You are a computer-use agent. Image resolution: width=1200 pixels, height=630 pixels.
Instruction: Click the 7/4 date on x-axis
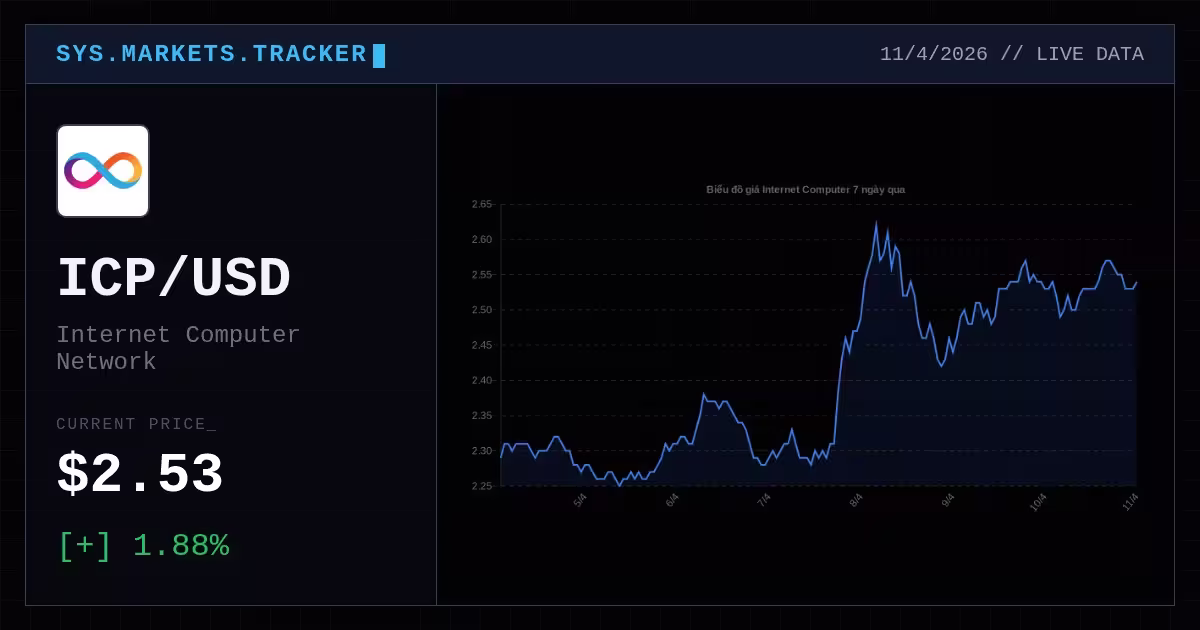(x=764, y=500)
